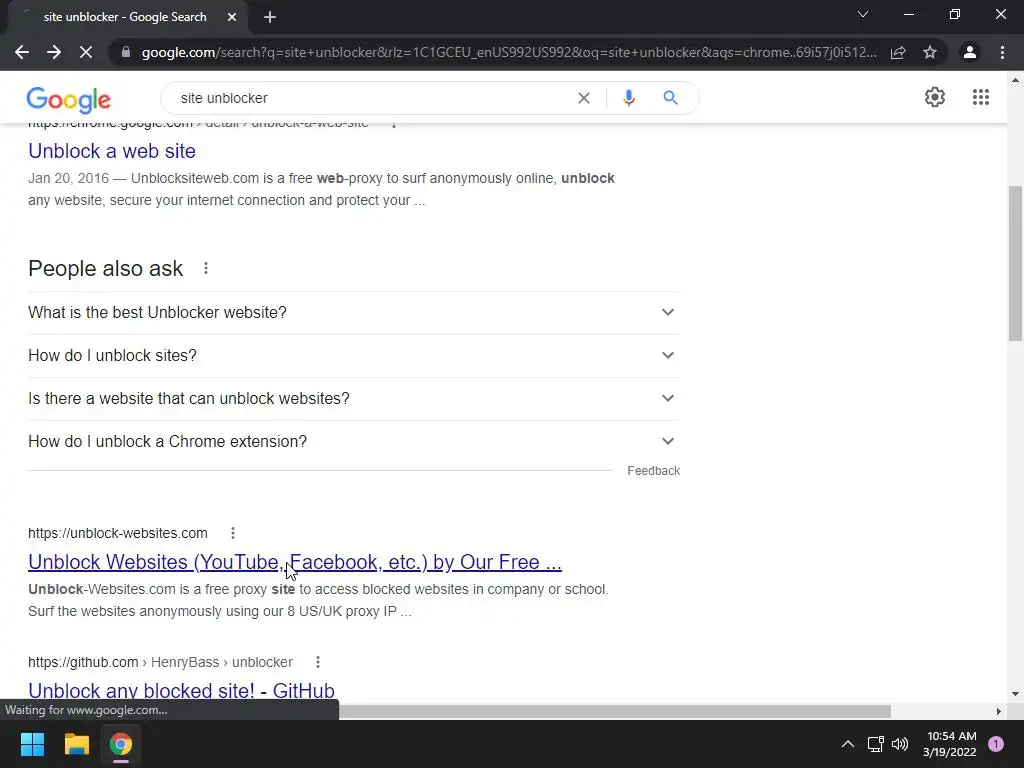Open a new tab with the plus button
The height and width of the screenshot is (768, 1024).
(x=270, y=17)
